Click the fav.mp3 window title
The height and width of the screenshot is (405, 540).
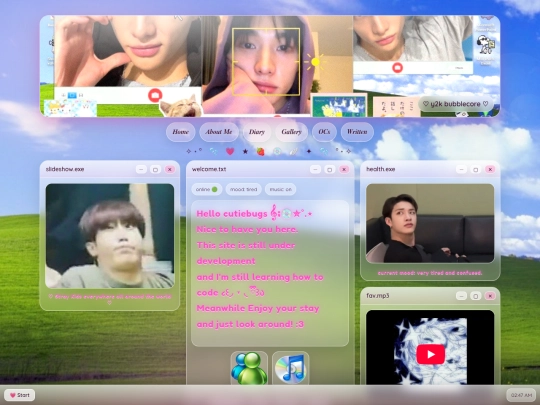point(378,296)
